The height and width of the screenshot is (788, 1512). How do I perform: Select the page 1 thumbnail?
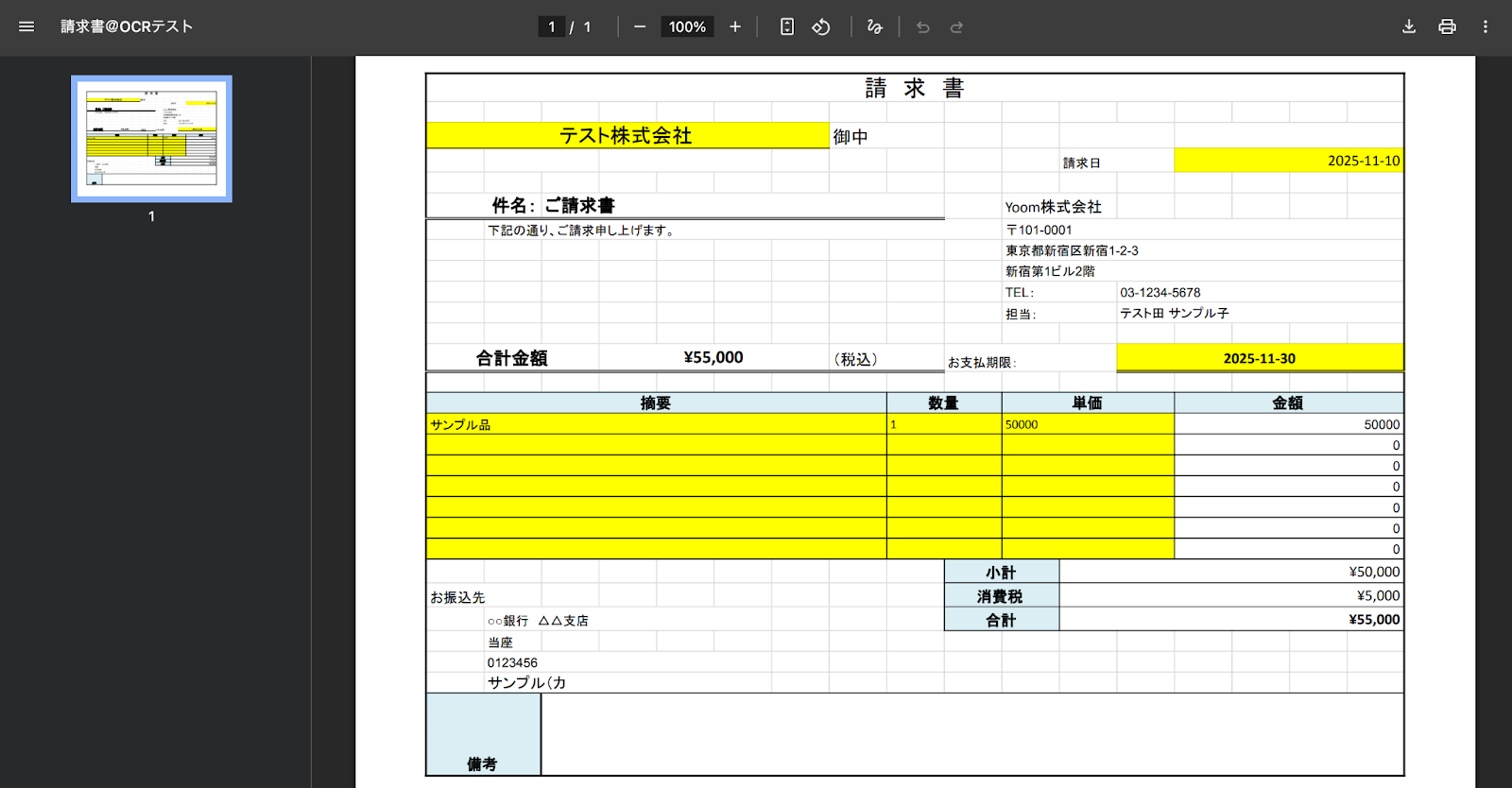[x=151, y=139]
